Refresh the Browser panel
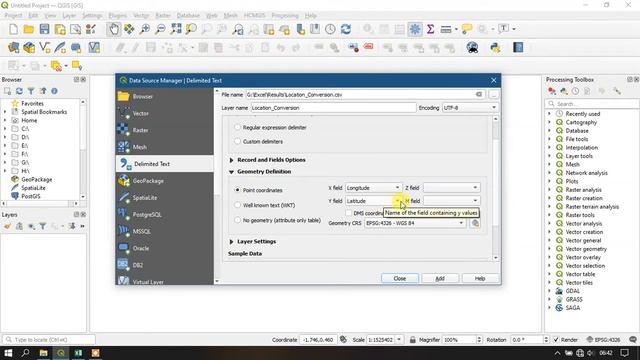The width and height of the screenshot is (640, 360). tap(19, 91)
